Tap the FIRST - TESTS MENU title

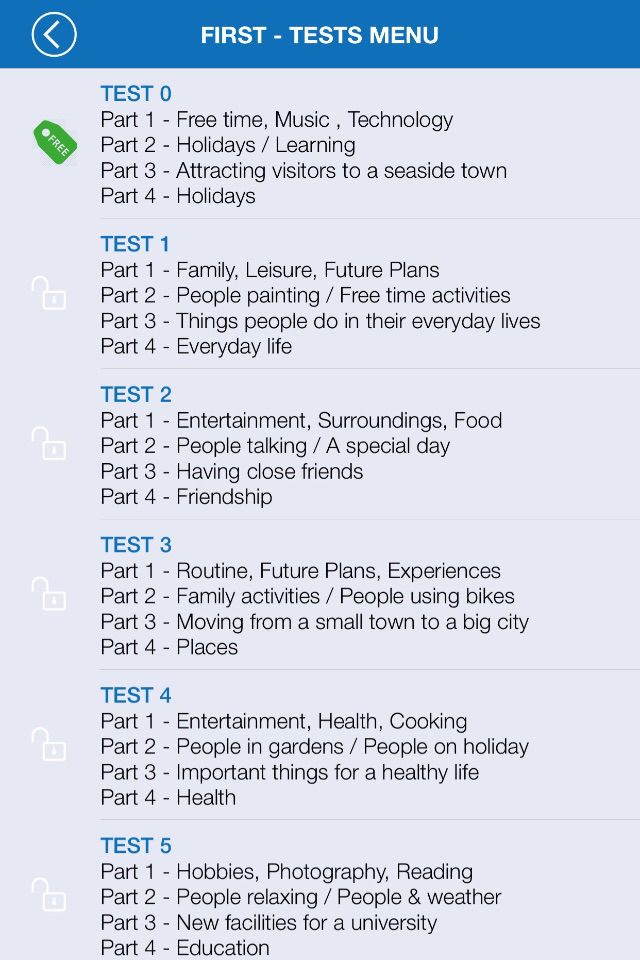320,35
